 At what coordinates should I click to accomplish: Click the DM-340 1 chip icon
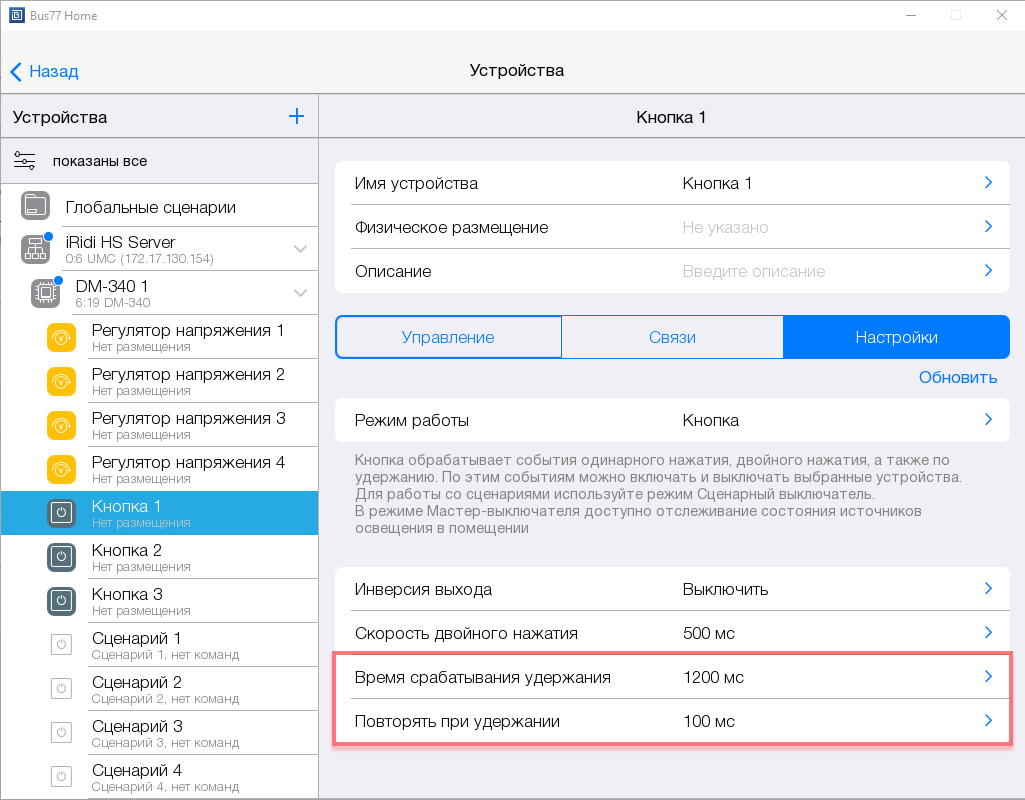pyautogui.click(x=45, y=293)
